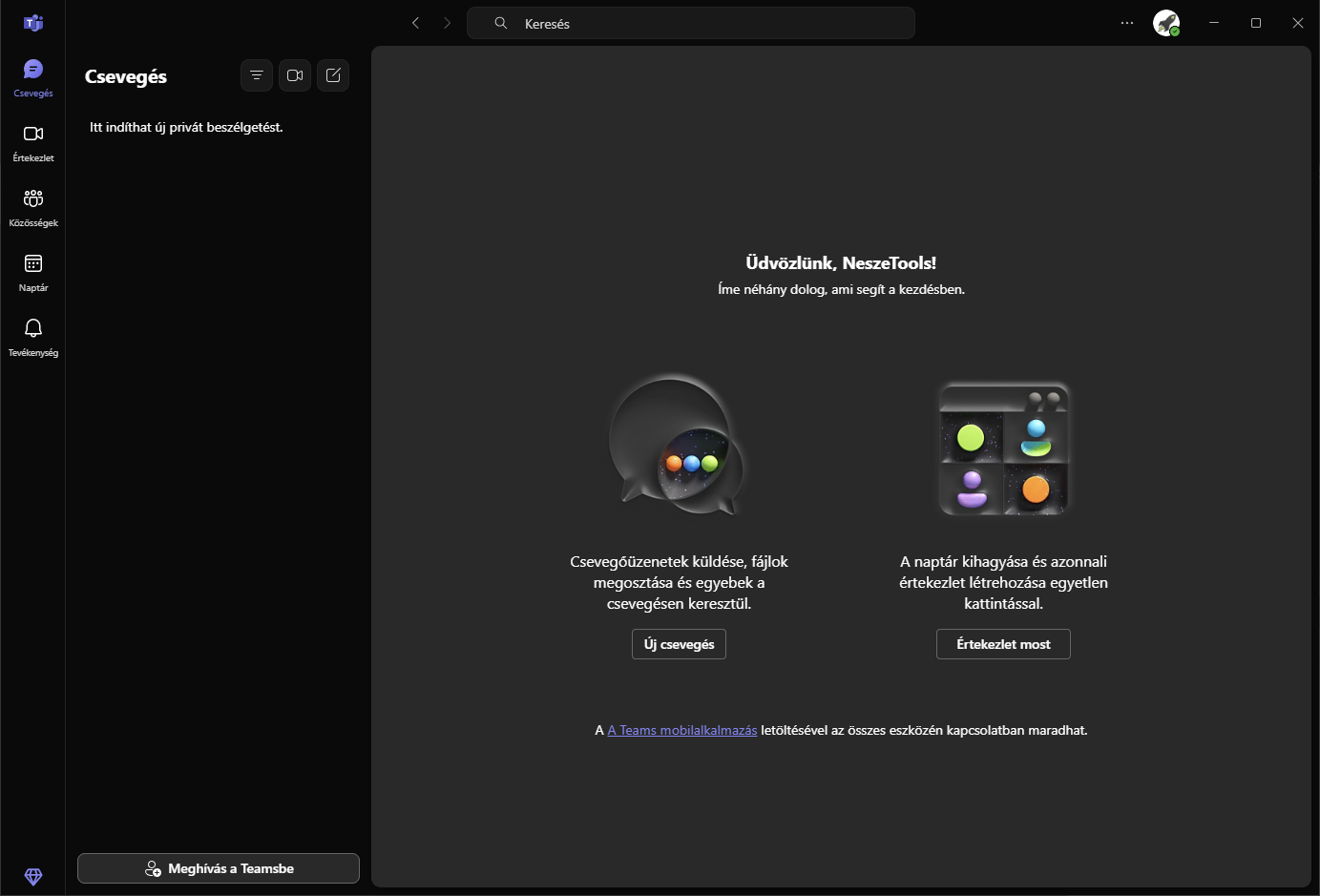Screen dimensions: 1320x896
Task: Open the chat filter icon
Action: pyautogui.click(x=257, y=75)
